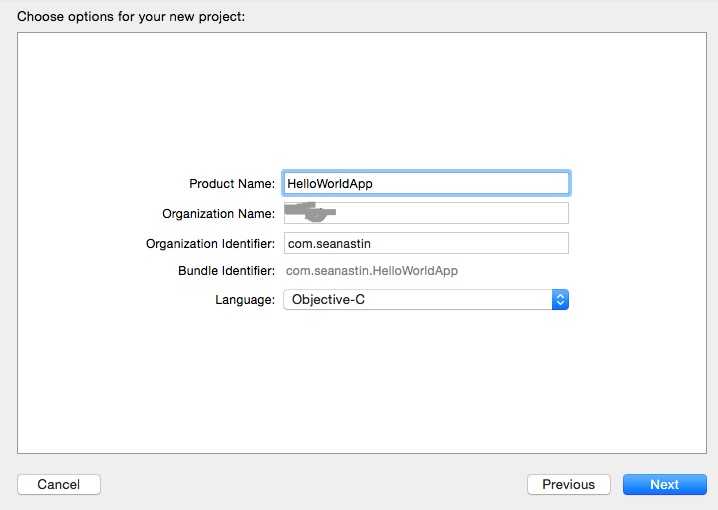Click the "Organization Identifier:" label
Image resolution: width=718 pixels, height=510 pixels.
[211, 244]
